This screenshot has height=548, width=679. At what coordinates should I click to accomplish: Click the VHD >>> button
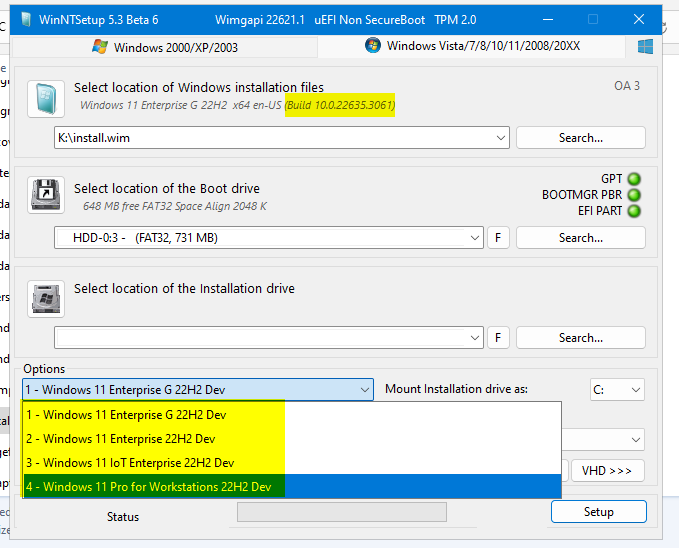pyautogui.click(x=608, y=470)
